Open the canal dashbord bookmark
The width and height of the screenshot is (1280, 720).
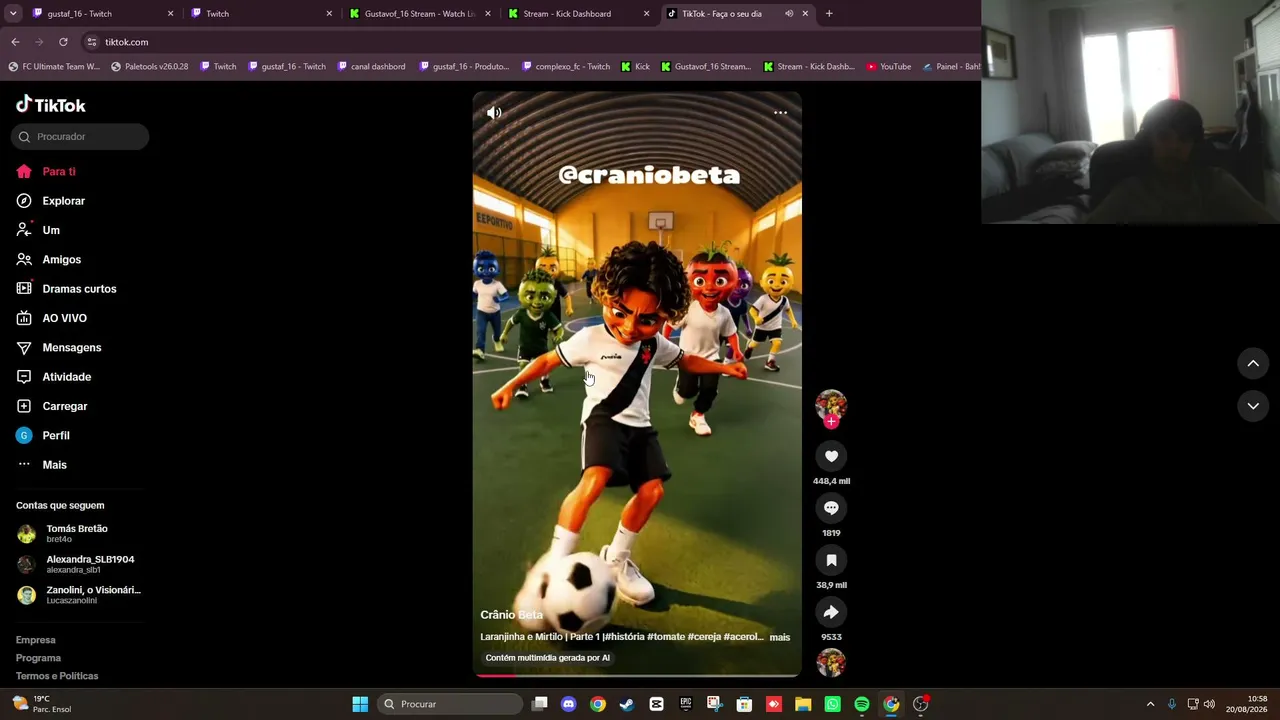click(x=372, y=67)
